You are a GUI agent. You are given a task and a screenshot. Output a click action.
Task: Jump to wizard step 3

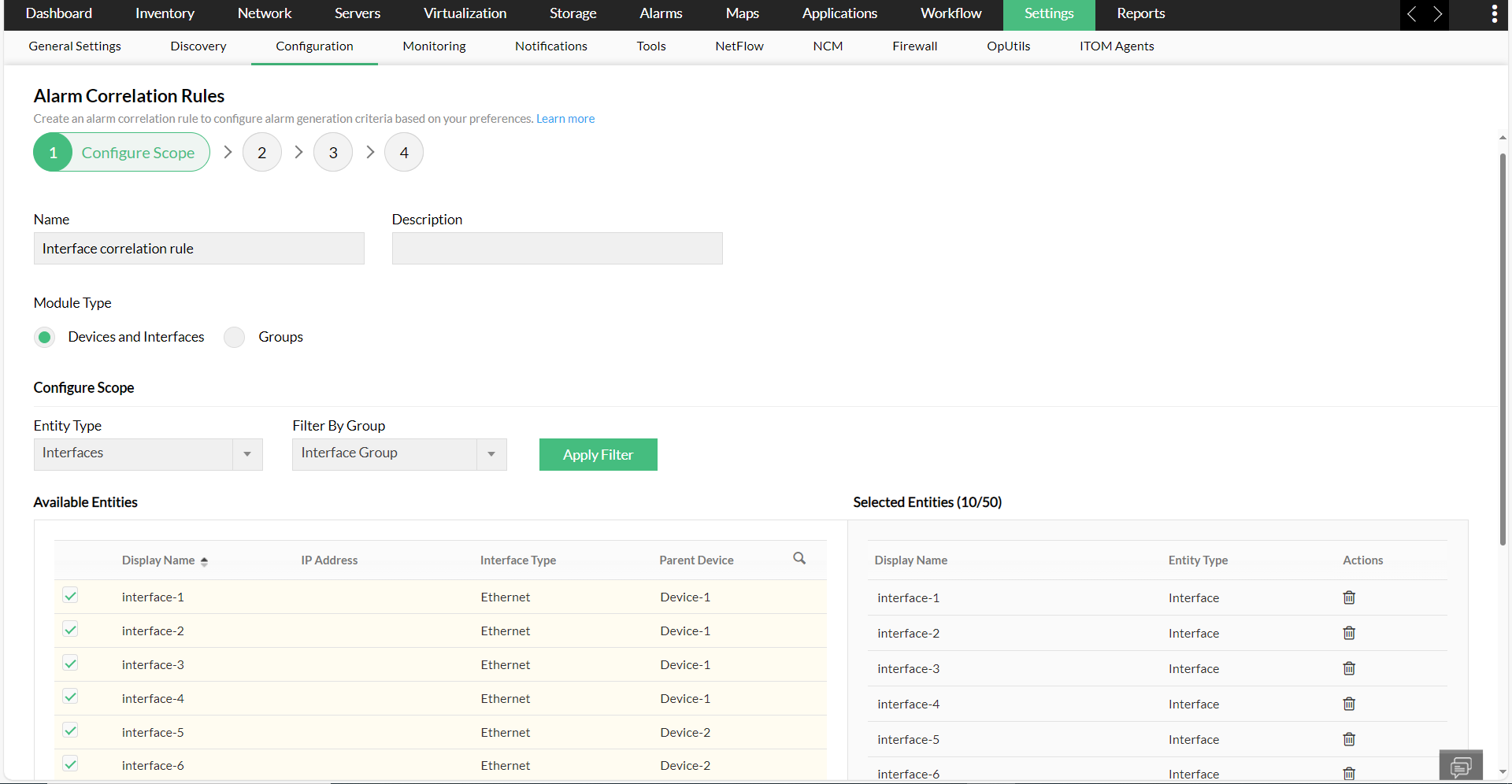[x=332, y=152]
